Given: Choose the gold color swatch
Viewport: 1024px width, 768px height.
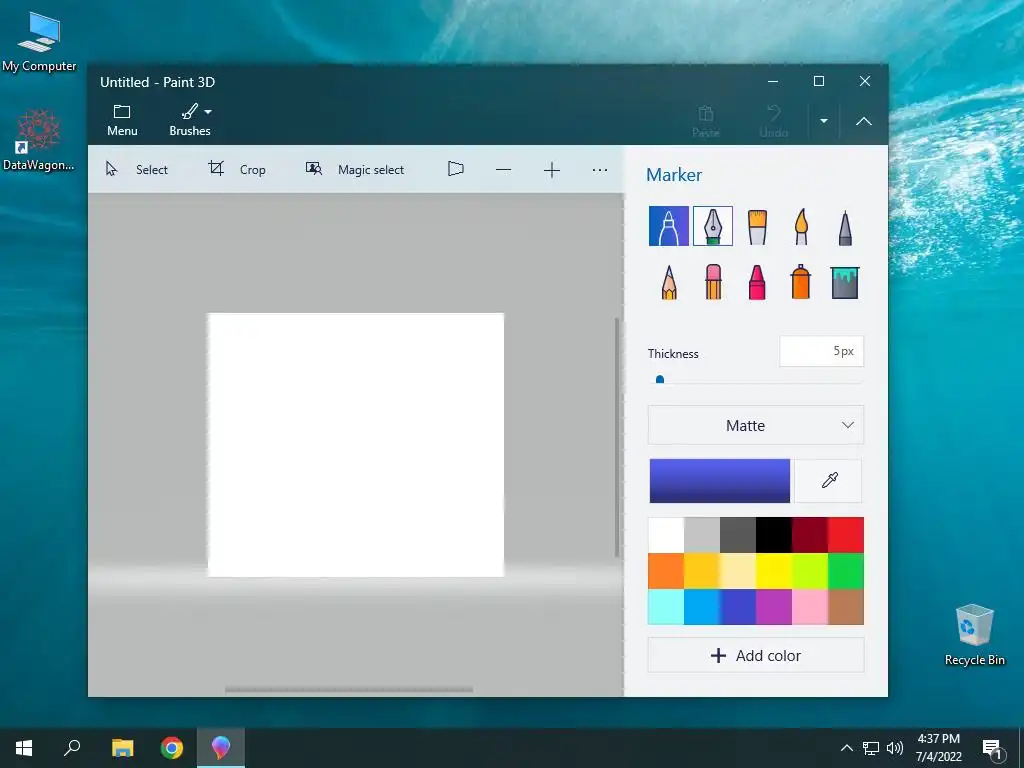Looking at the screenshot, I should point(702,571).
